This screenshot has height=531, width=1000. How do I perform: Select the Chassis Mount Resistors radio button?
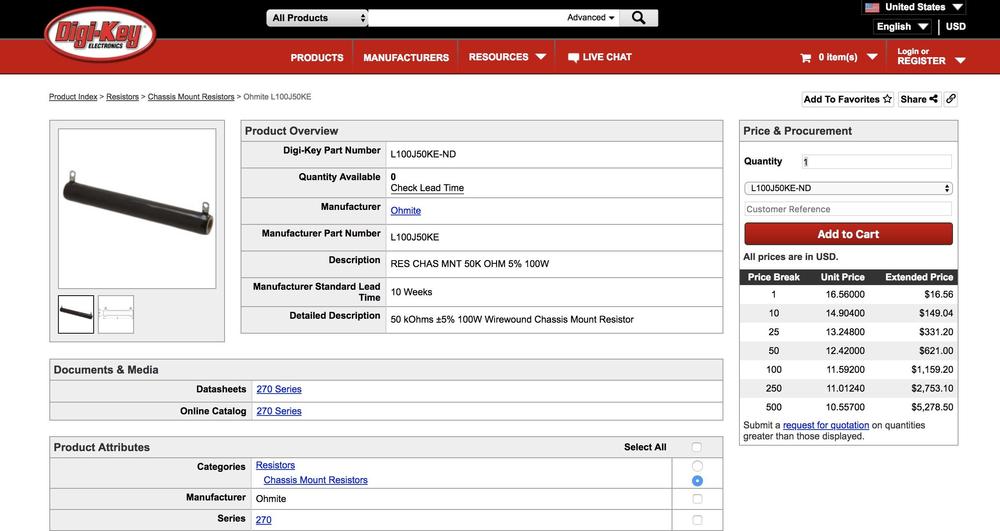[x=697, y=481]
